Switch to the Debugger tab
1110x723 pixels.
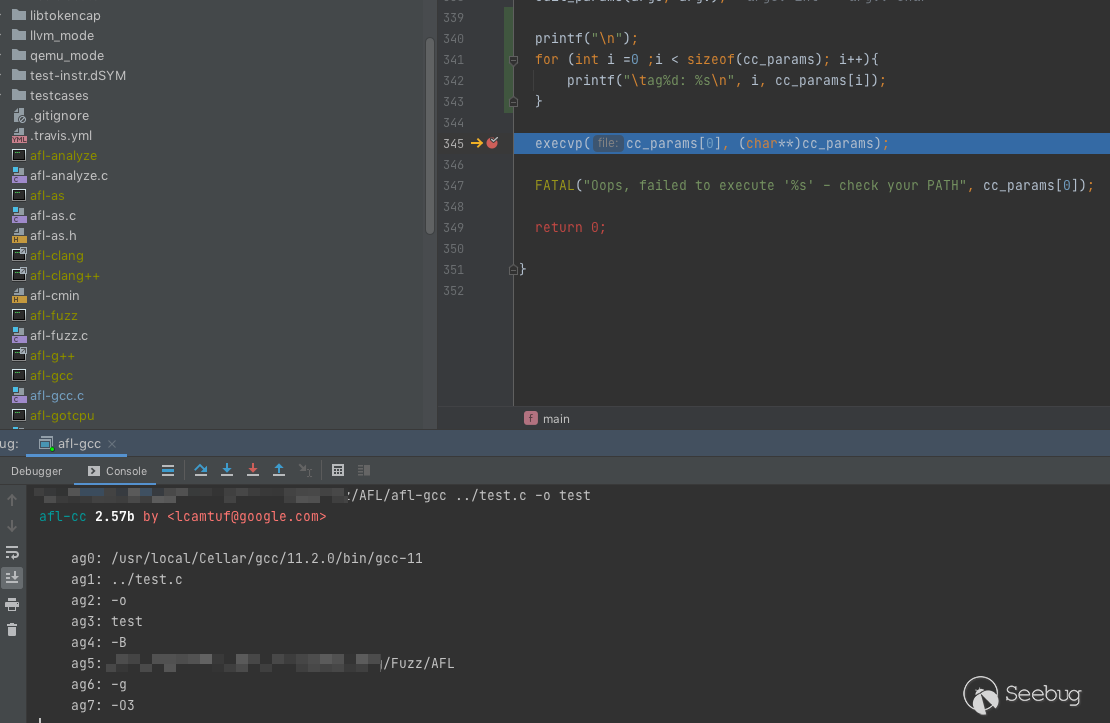click(x=36, y=471)
